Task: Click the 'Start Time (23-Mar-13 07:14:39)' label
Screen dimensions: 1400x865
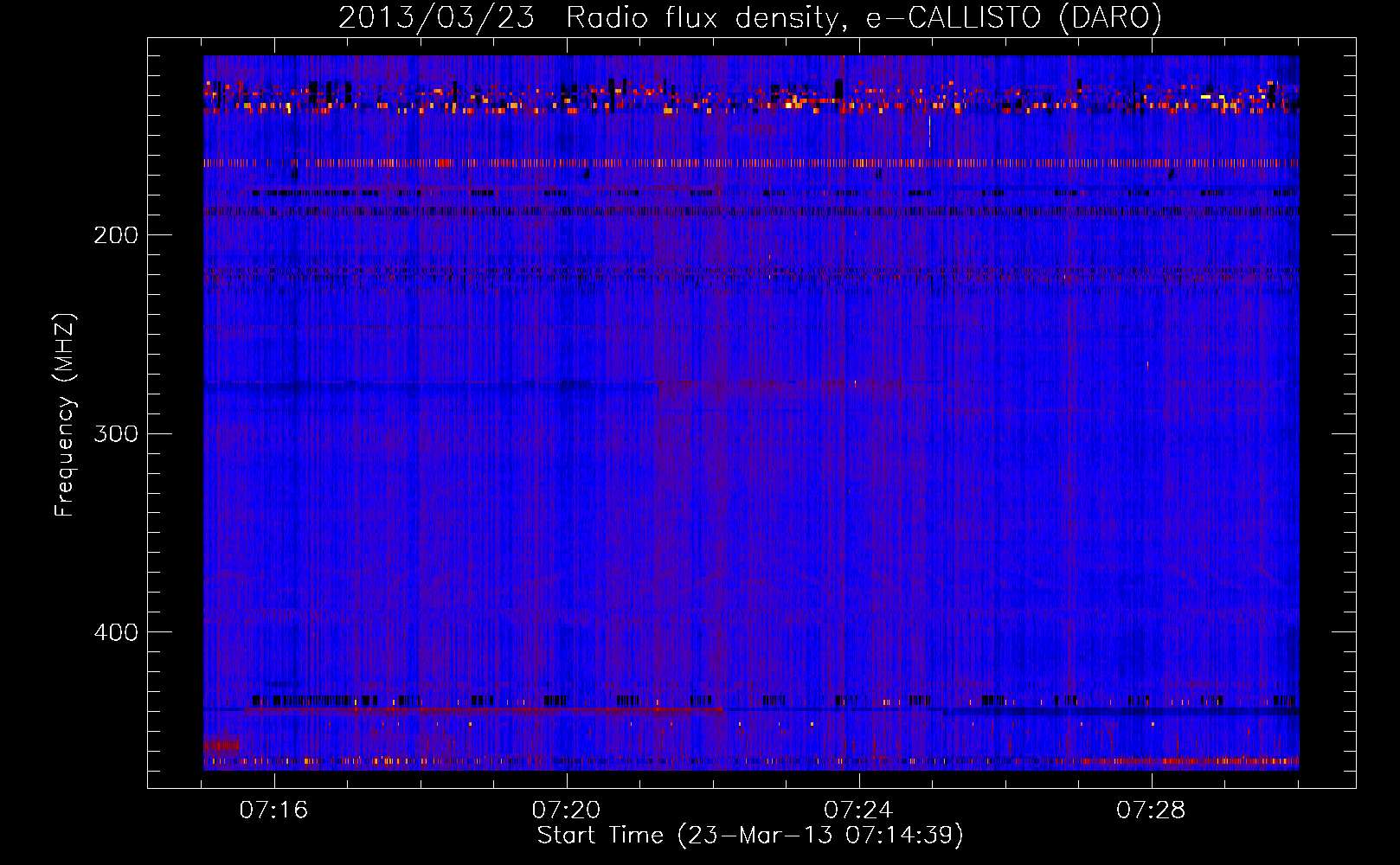Action: coord(750,836)
